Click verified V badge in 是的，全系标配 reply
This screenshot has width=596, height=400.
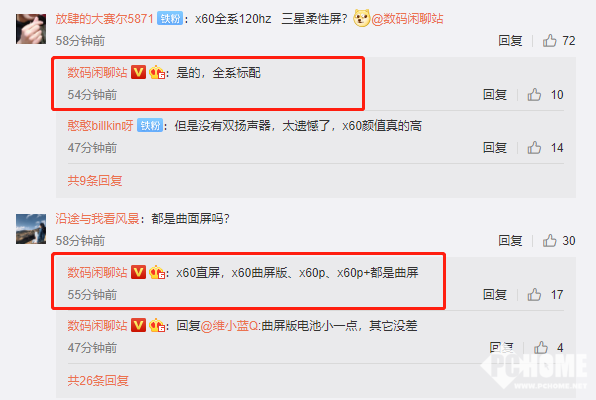[x=138, y=72]
